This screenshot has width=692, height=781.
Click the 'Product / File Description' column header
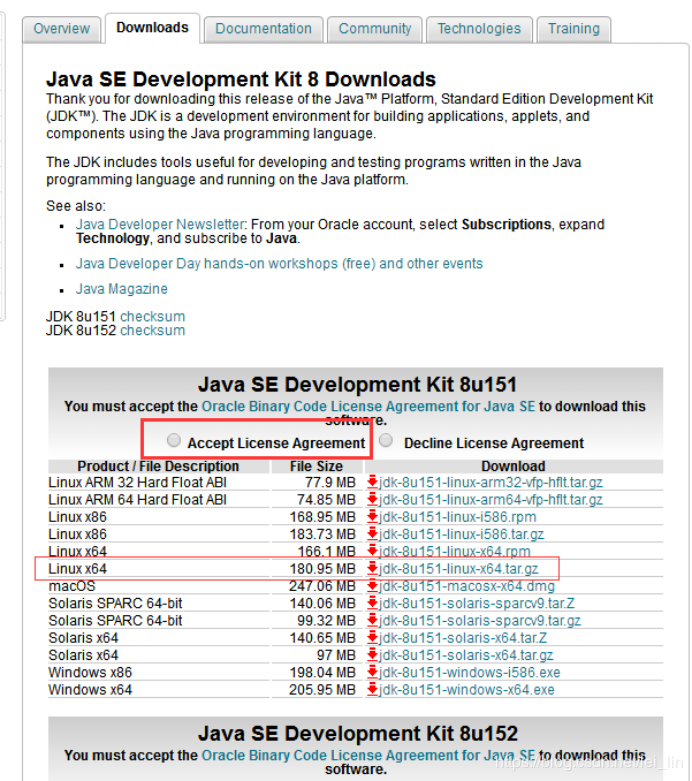coord(158,466)
